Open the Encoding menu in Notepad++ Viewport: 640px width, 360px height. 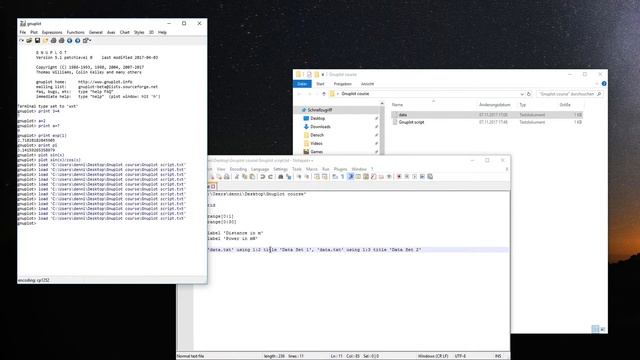[238, 169]
